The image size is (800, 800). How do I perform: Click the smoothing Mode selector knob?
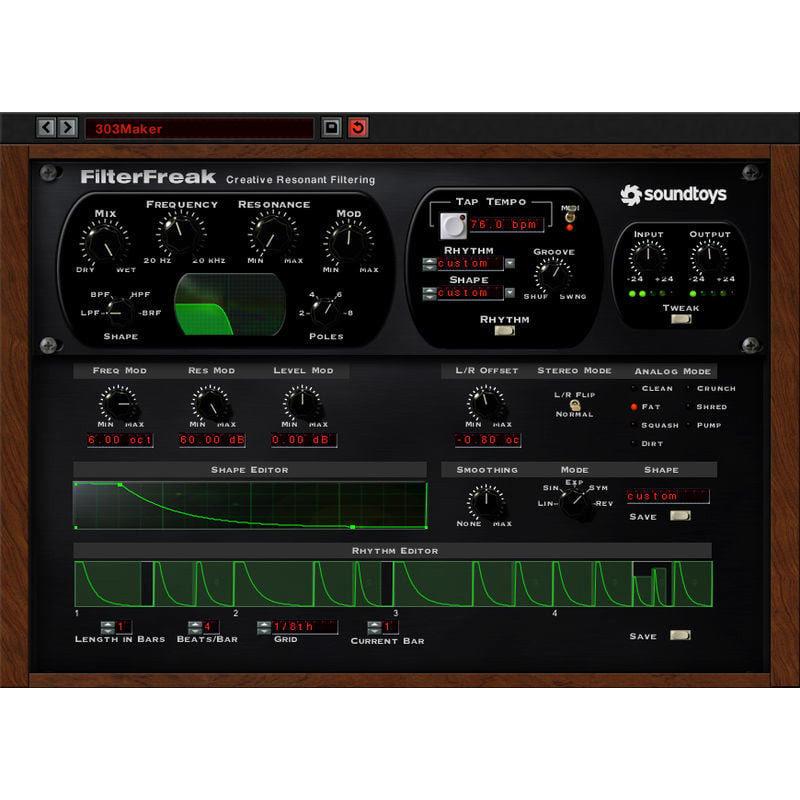[x=575, y=501]
